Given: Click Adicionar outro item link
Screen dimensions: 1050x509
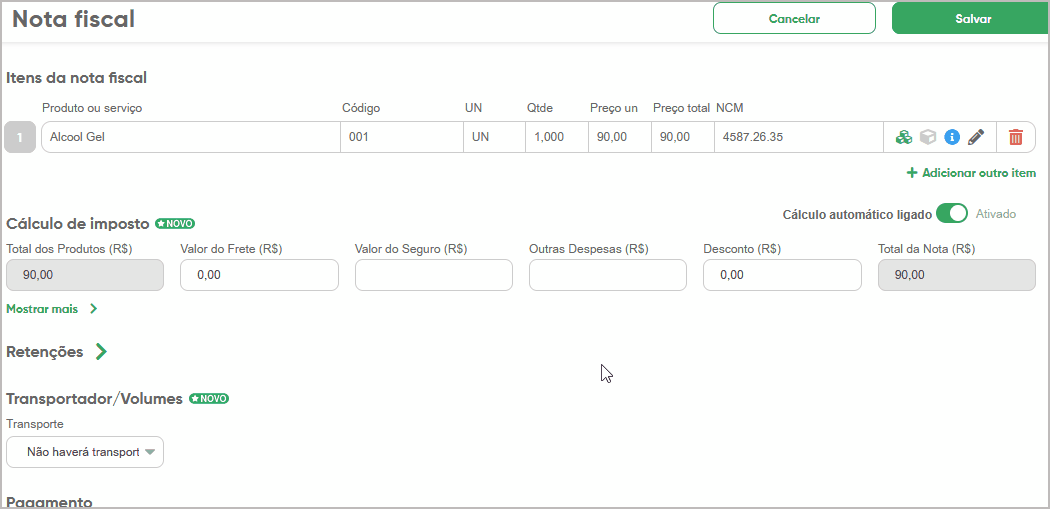Looking at the screenshot, I should (x=971, y=173).
